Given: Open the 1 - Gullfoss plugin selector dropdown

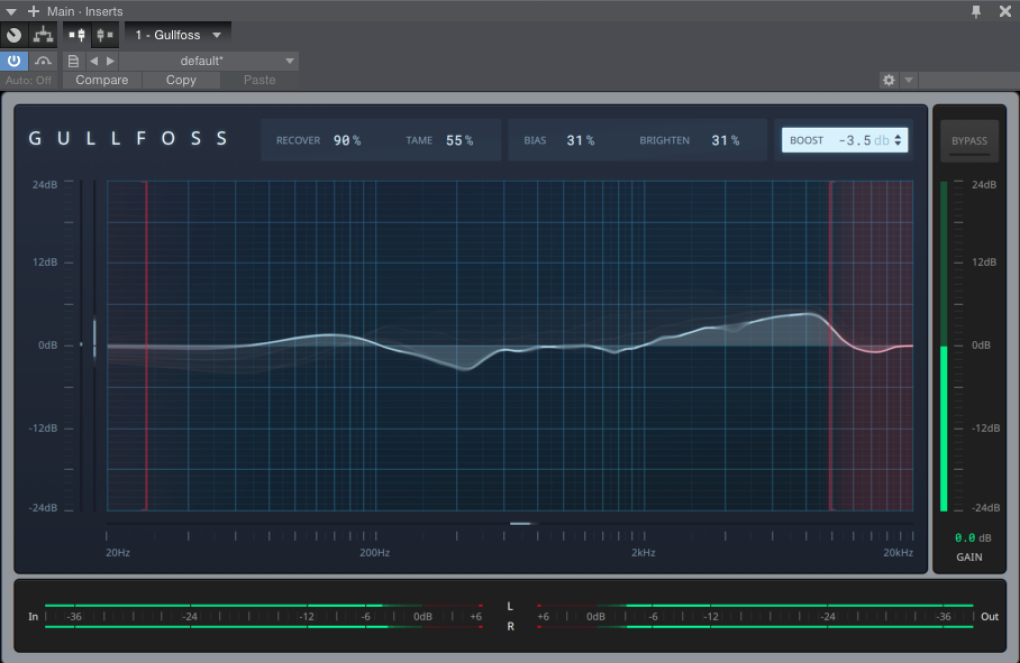Looking at the screenshot, I should [x=178, y=35].
